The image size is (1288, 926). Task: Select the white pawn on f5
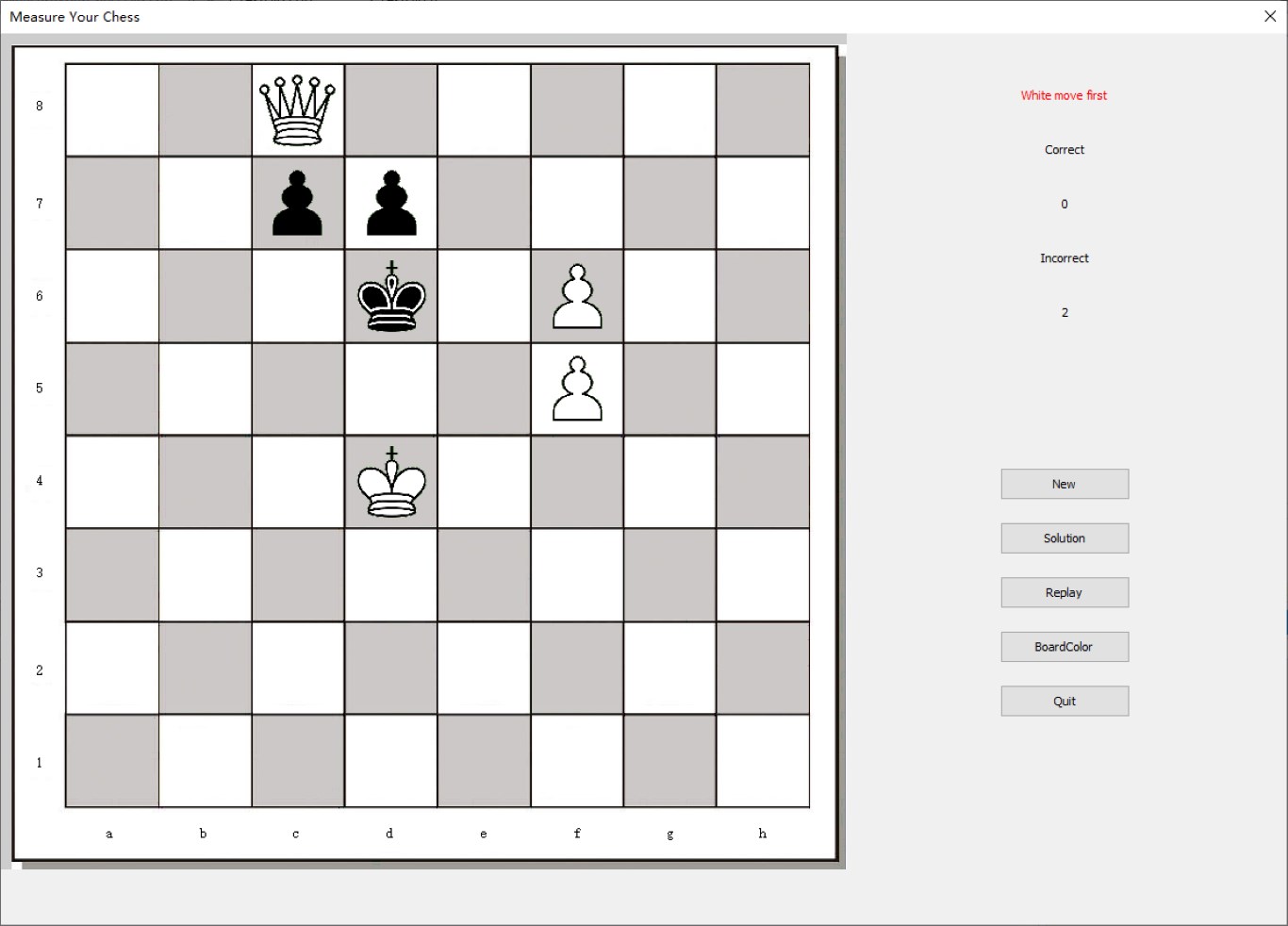coord(577,389)
